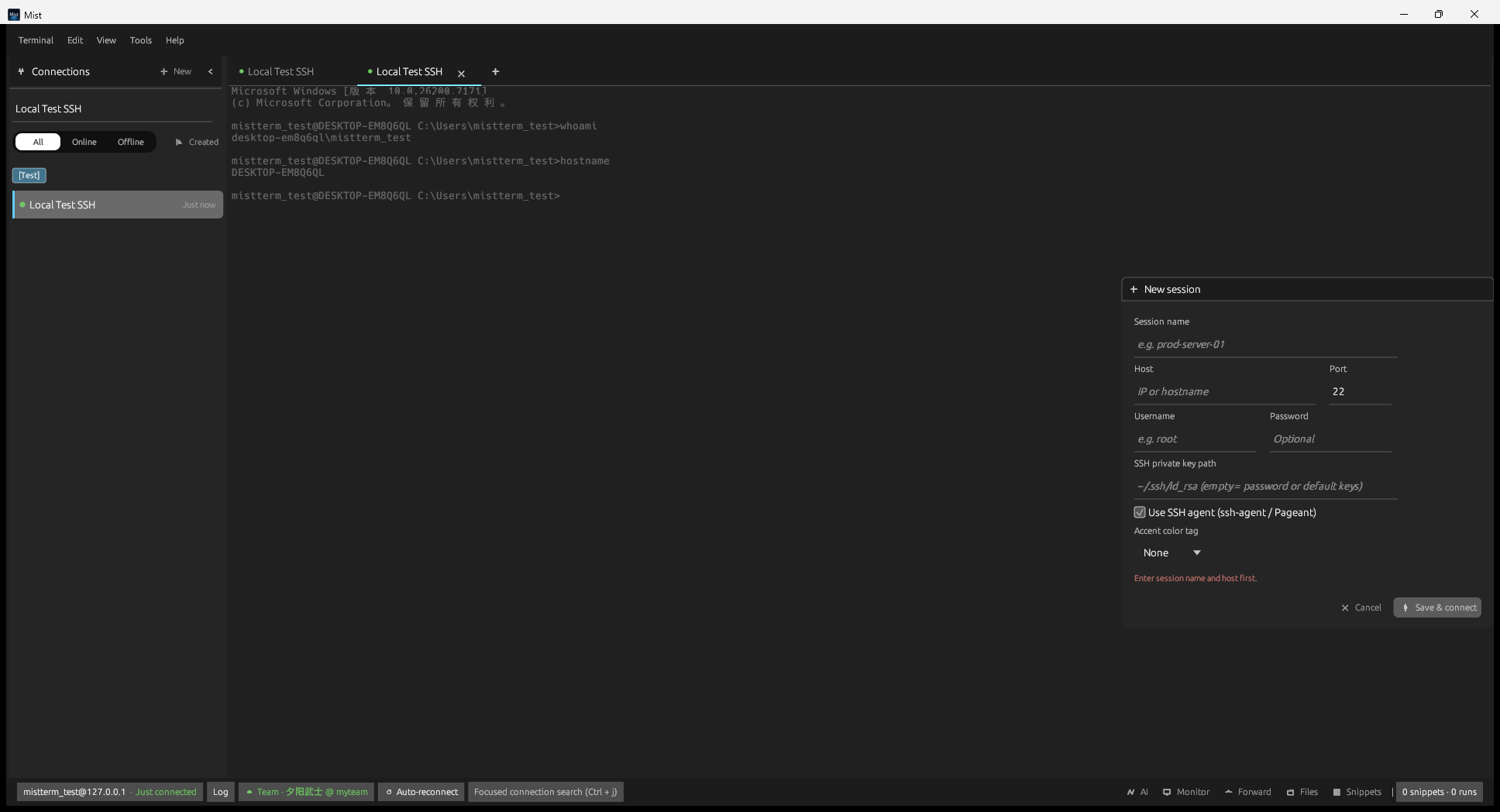Select Local Test SSH connection in list

coord(118,205)
